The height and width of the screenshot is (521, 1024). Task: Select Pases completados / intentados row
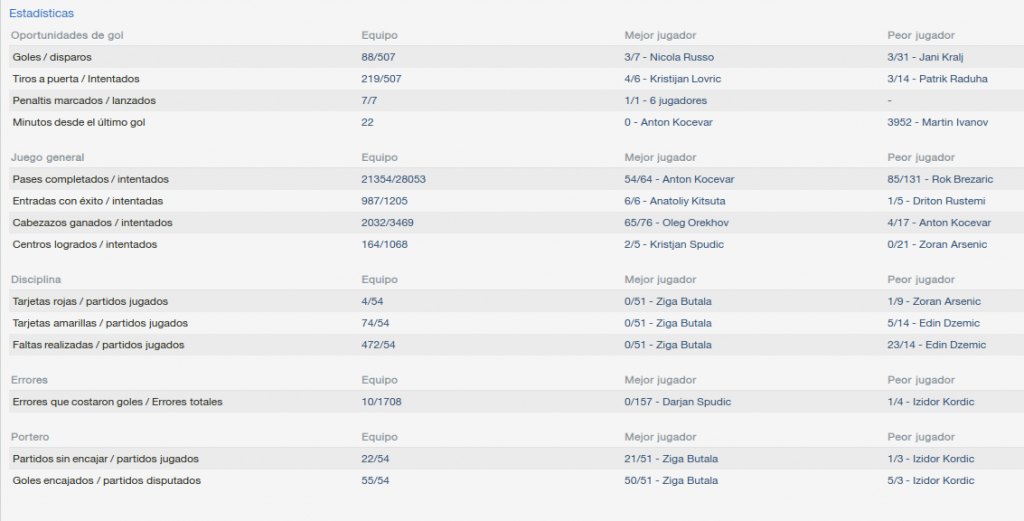[x=517, y=179]
